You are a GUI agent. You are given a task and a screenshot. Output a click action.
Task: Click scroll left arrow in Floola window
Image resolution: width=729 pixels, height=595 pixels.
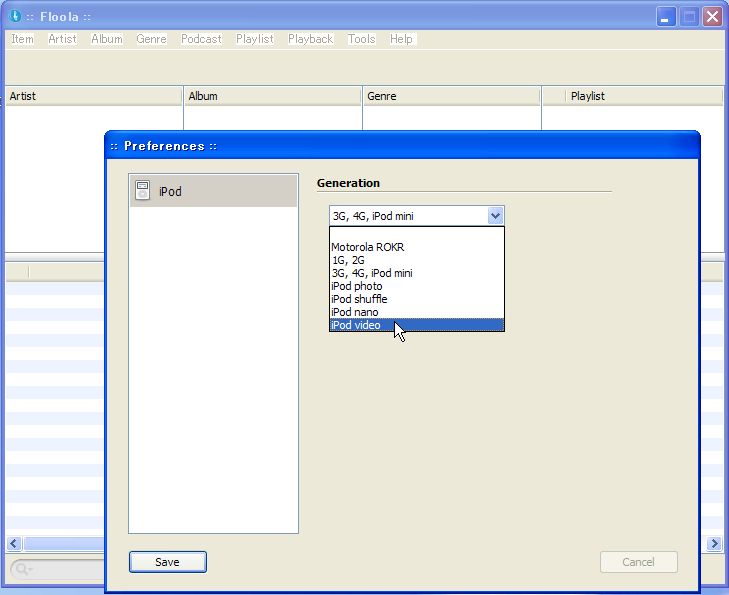point(14,543)
